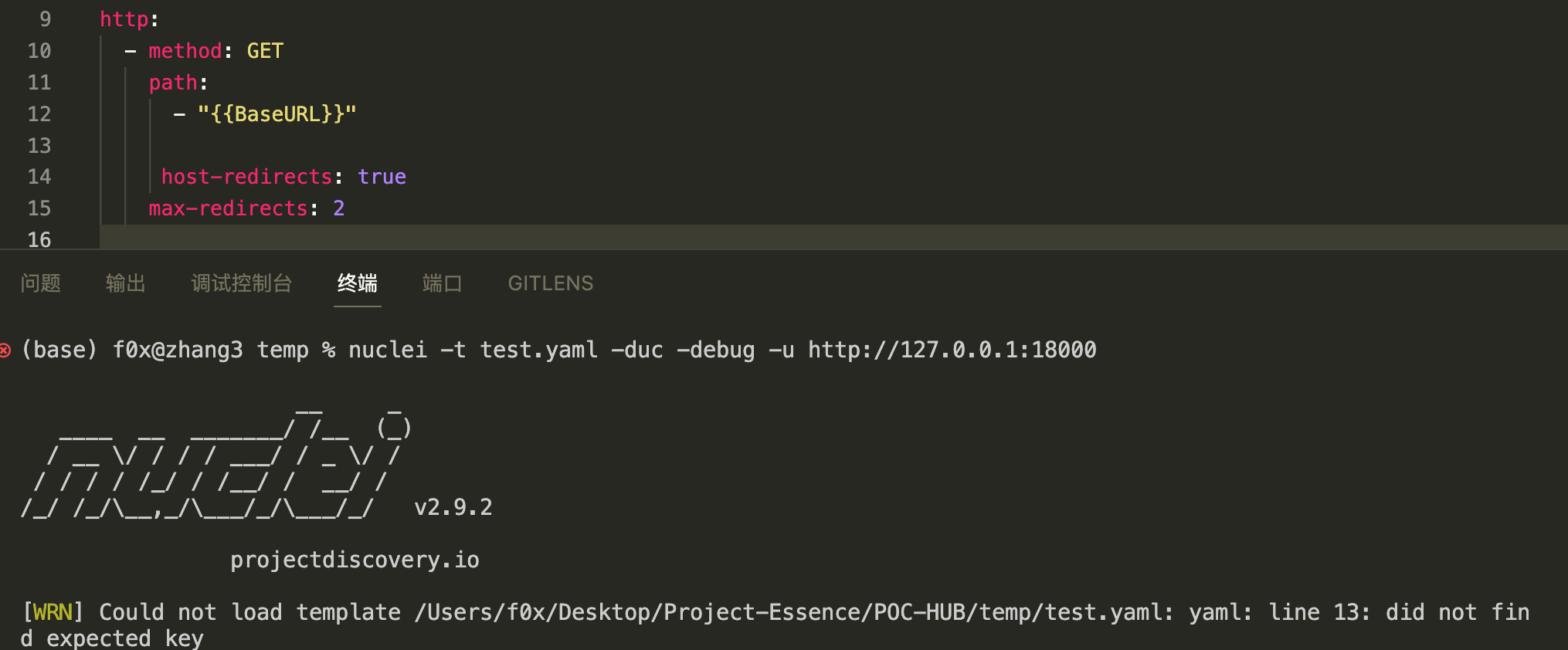Image resolution: width=1568 pixels, height=650 pixels.
Task: Click the true value after host-redirects
Action: click(382, 177)
